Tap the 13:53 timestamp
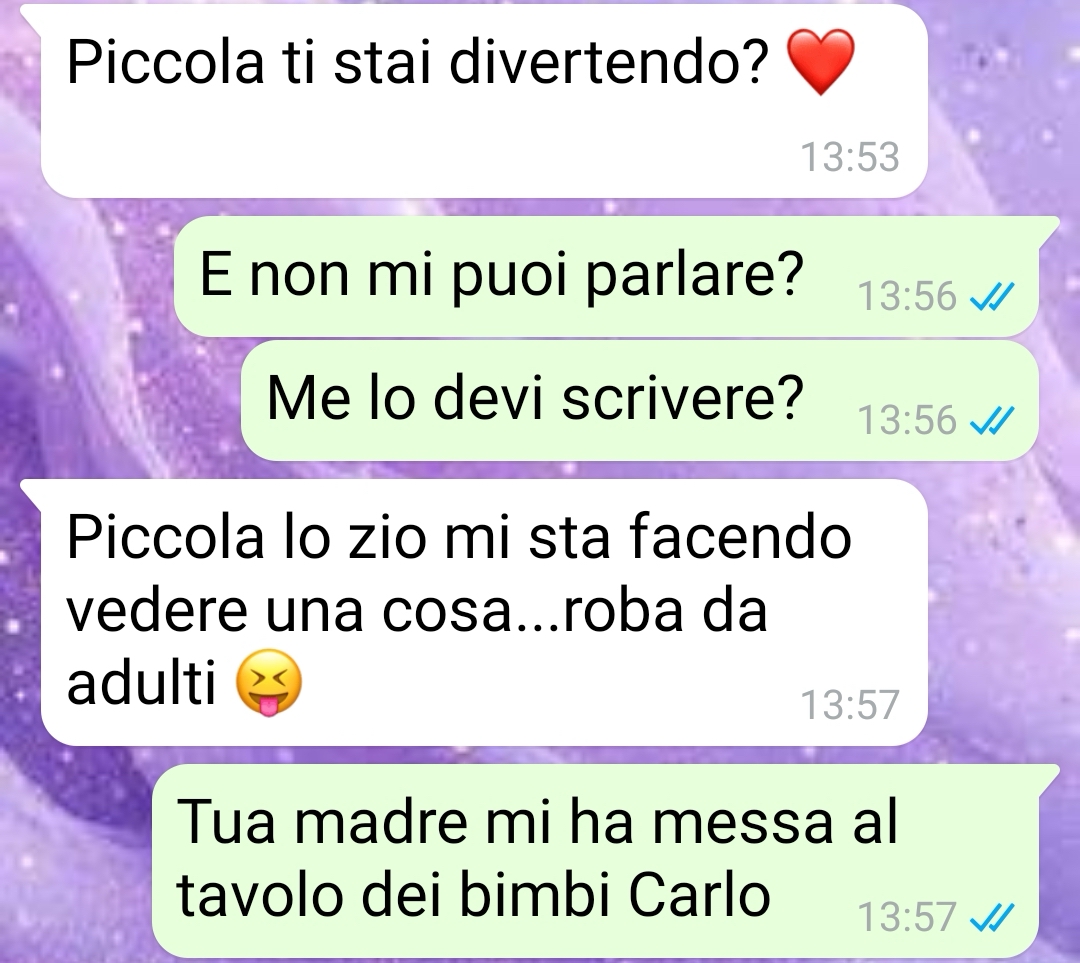The width and height of the screenshot is (1080, 963). point(850,157)
